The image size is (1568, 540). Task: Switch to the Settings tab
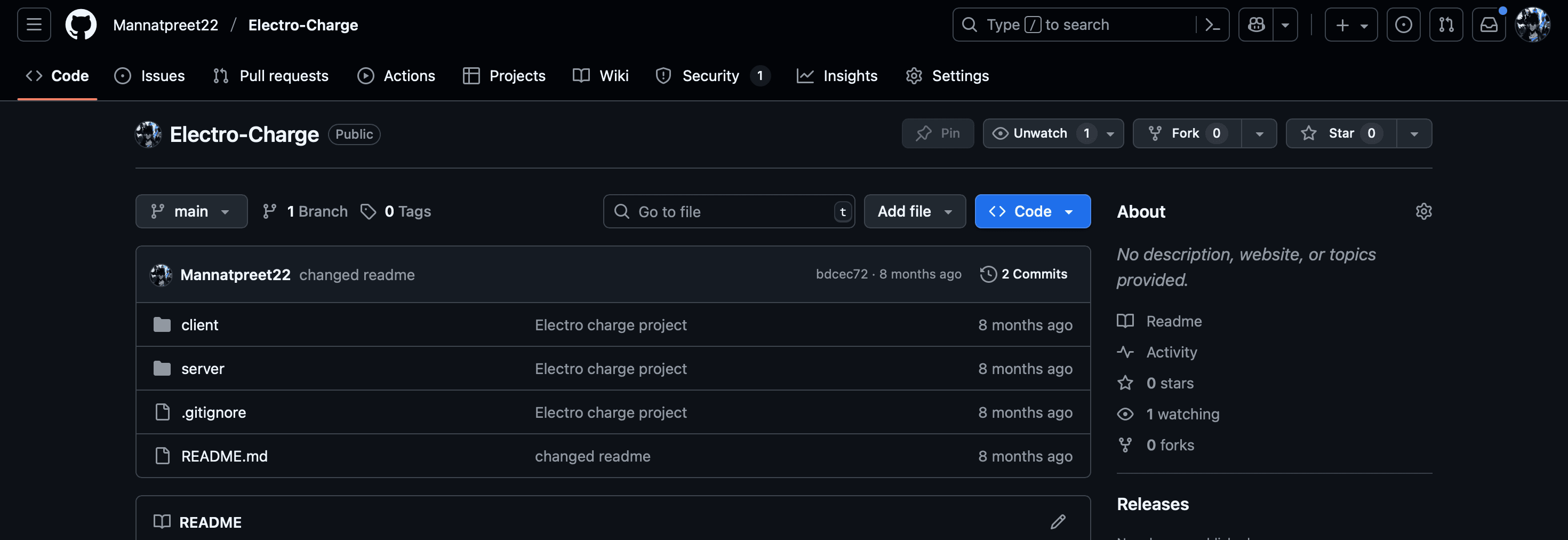pos(948,75)
